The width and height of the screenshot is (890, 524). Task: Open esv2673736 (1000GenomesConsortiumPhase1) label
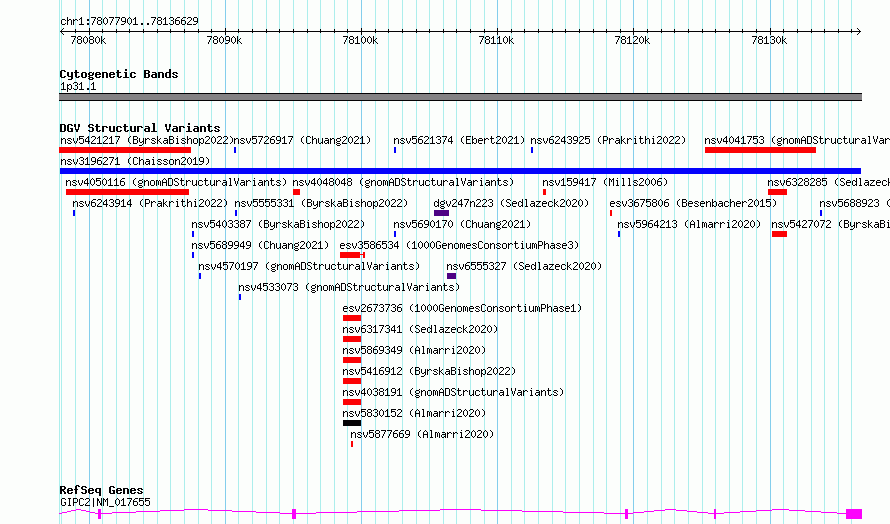[x=462, y=308]
